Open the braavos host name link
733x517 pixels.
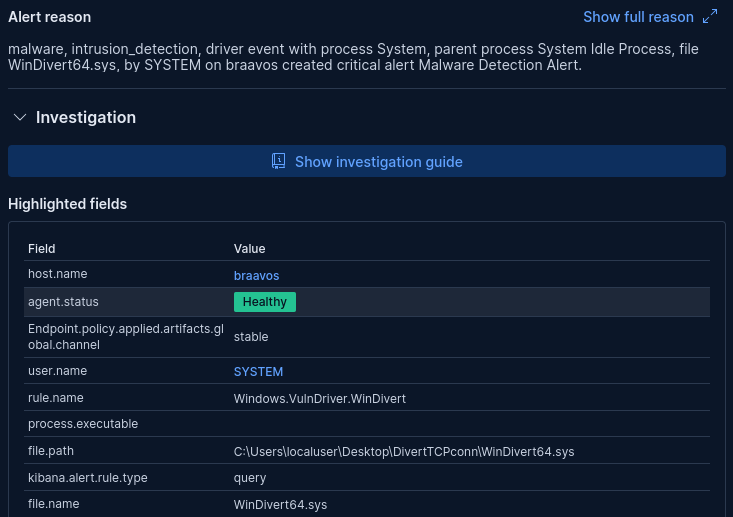[256, 275]
